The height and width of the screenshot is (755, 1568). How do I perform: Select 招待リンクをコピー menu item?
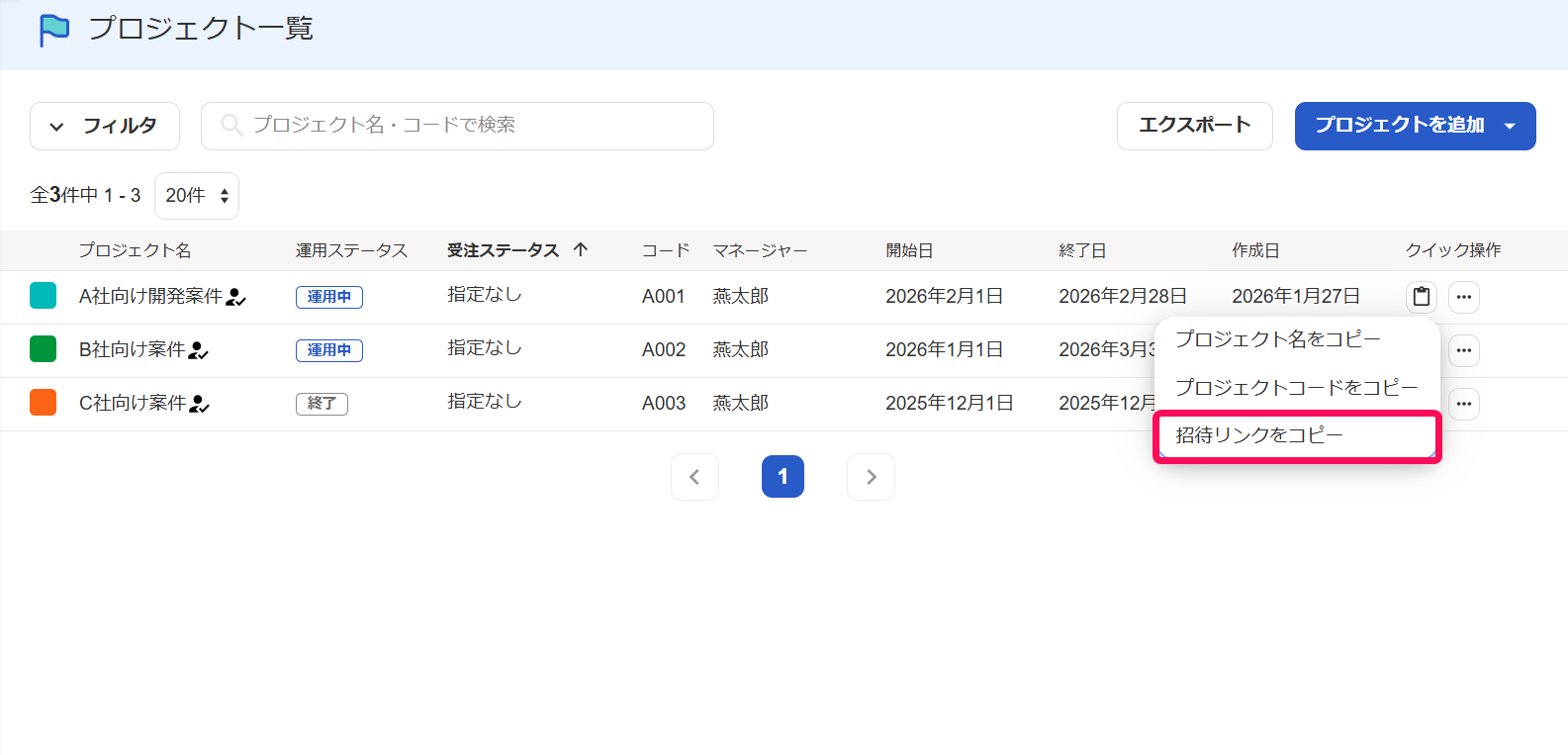(1297, 436)
